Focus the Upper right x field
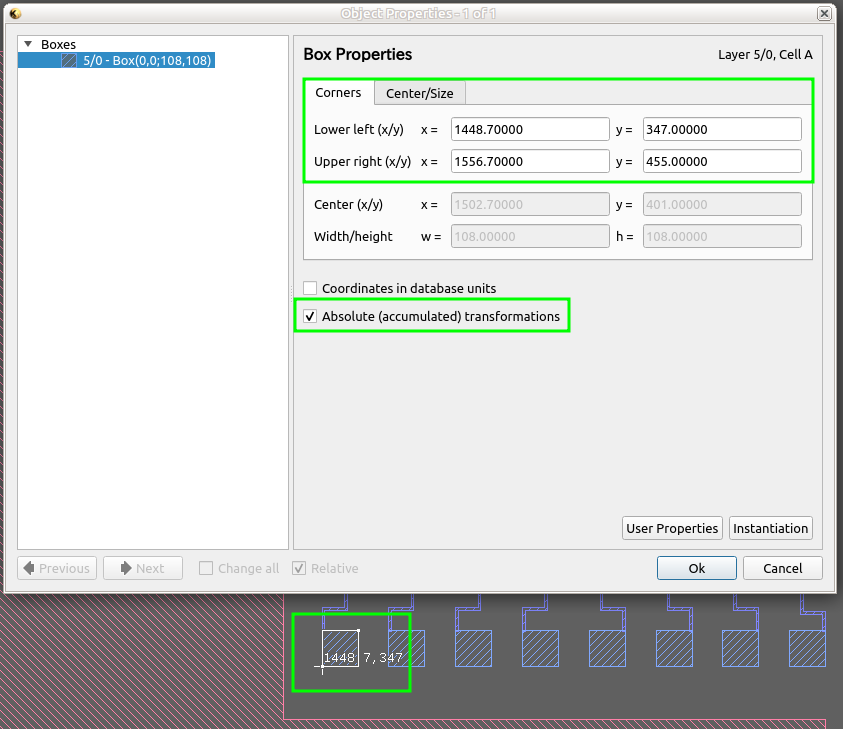843x729 pixels. 530,161
